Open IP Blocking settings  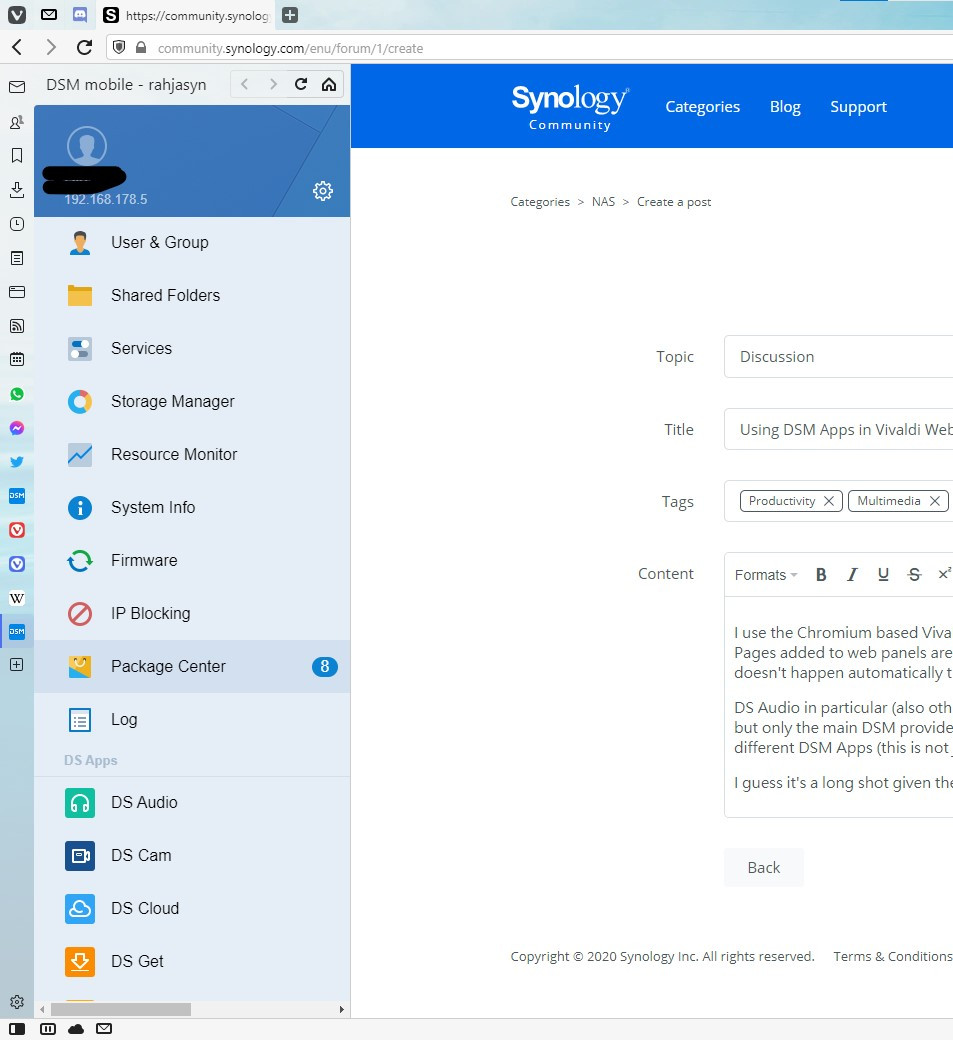[148, 613]
